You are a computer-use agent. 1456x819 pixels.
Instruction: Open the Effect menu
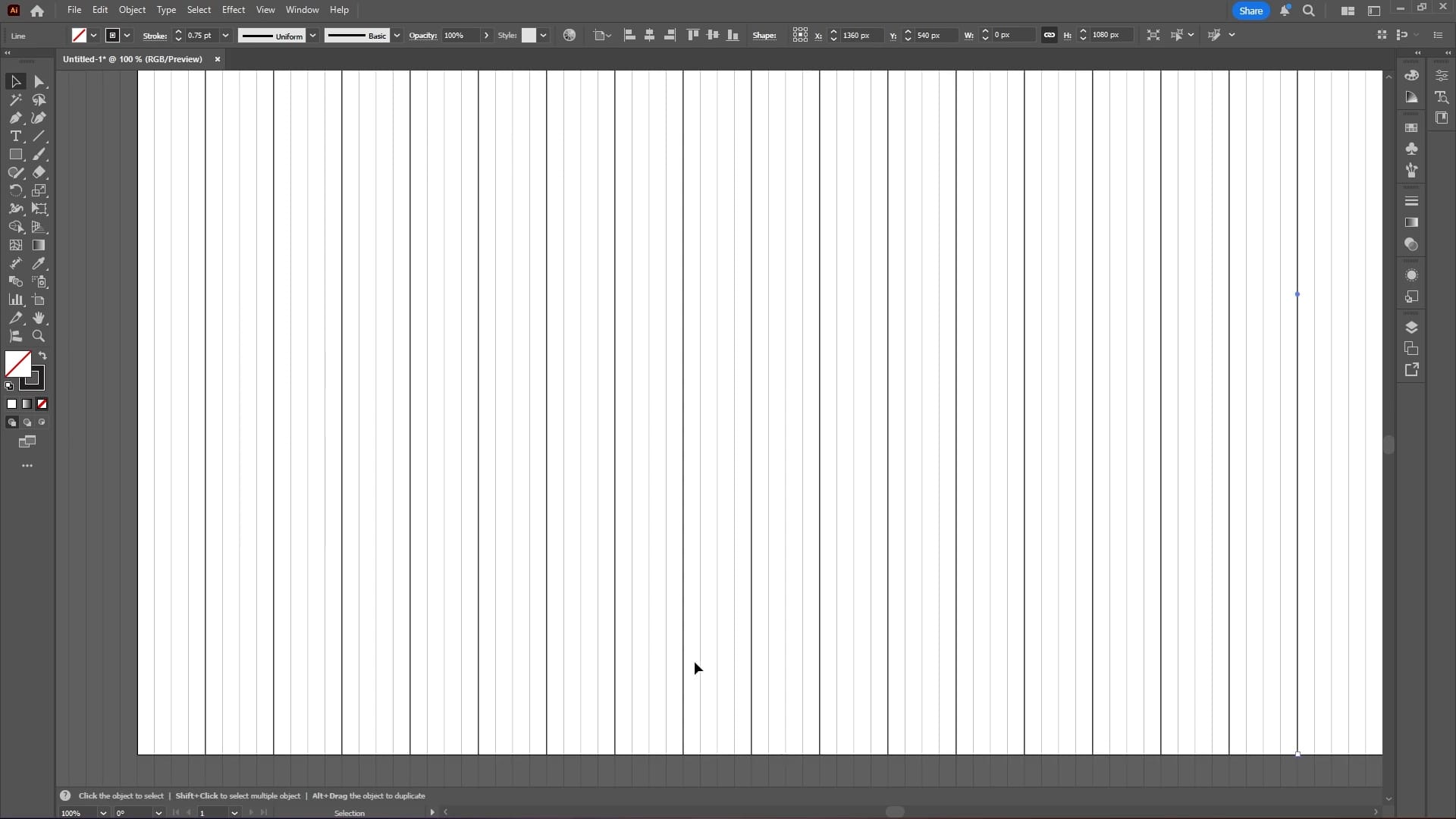(x=234, y=10)
